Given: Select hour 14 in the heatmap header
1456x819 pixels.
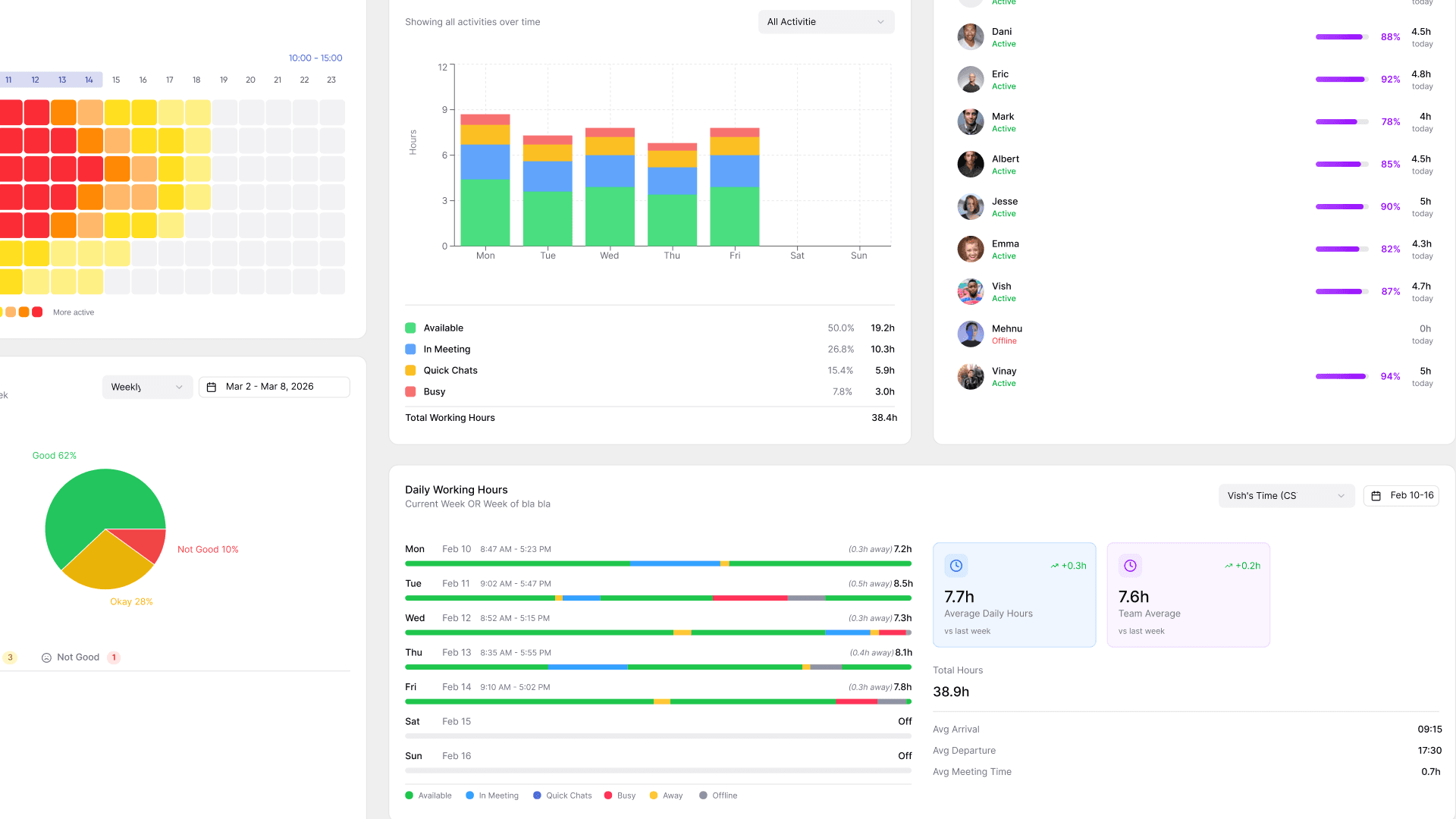Looking at the screenshot, I should [89, 80].
